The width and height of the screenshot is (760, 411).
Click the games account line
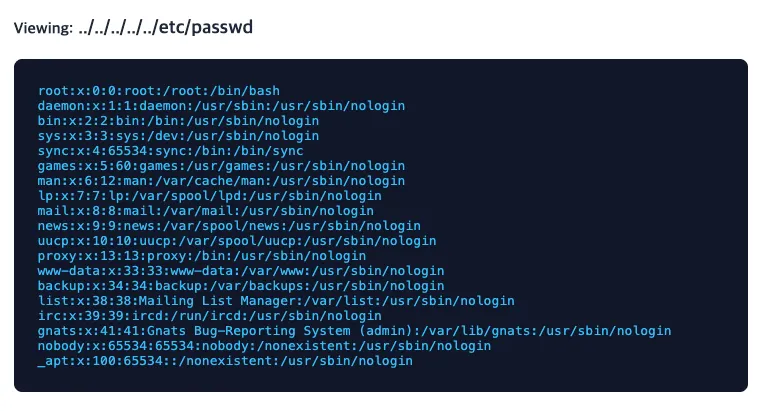click(x=222, y=165)
